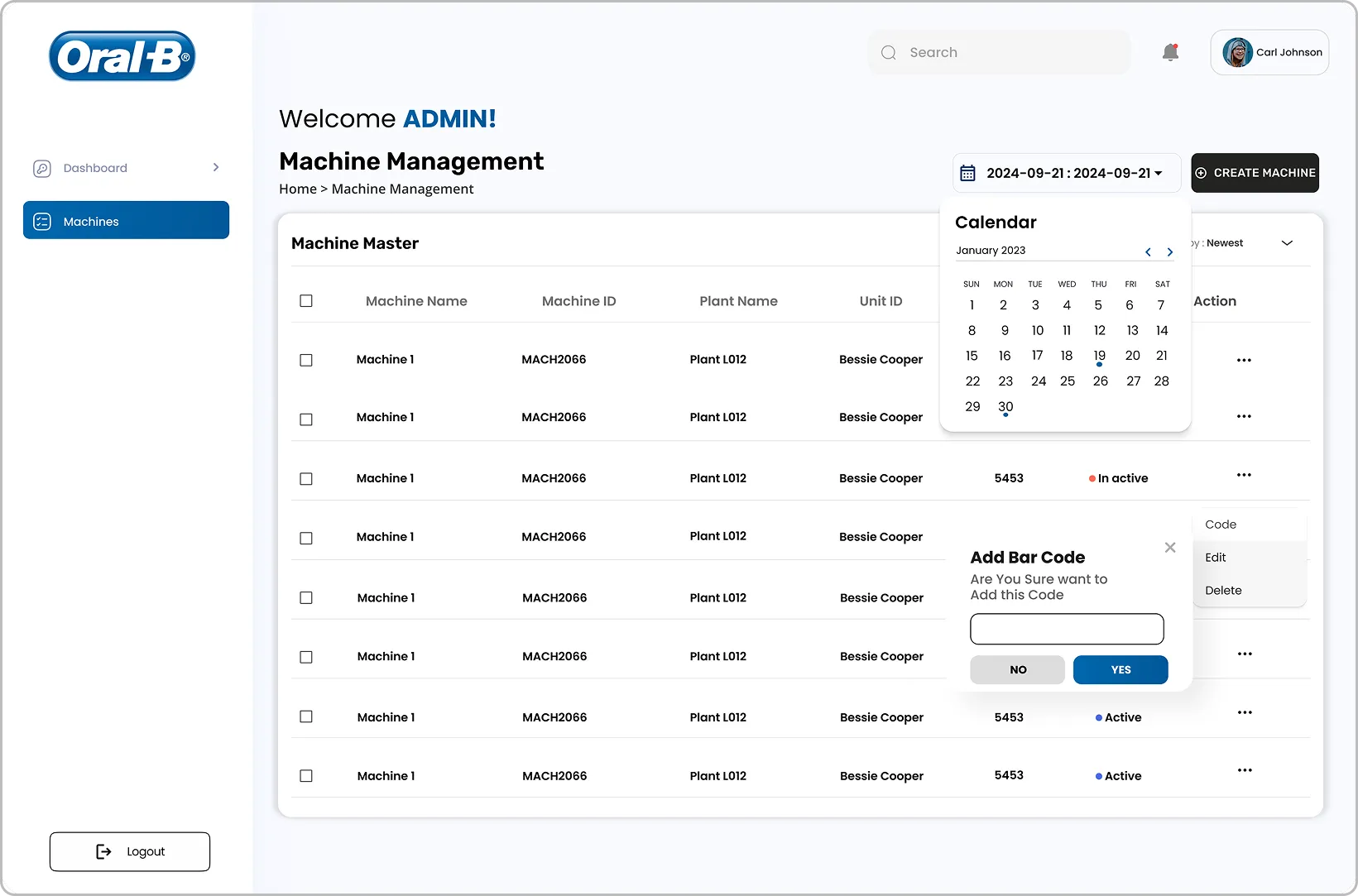
Task: Open actions menu for the In active row
Action: pyautogui.click(x=1244, y=476)
